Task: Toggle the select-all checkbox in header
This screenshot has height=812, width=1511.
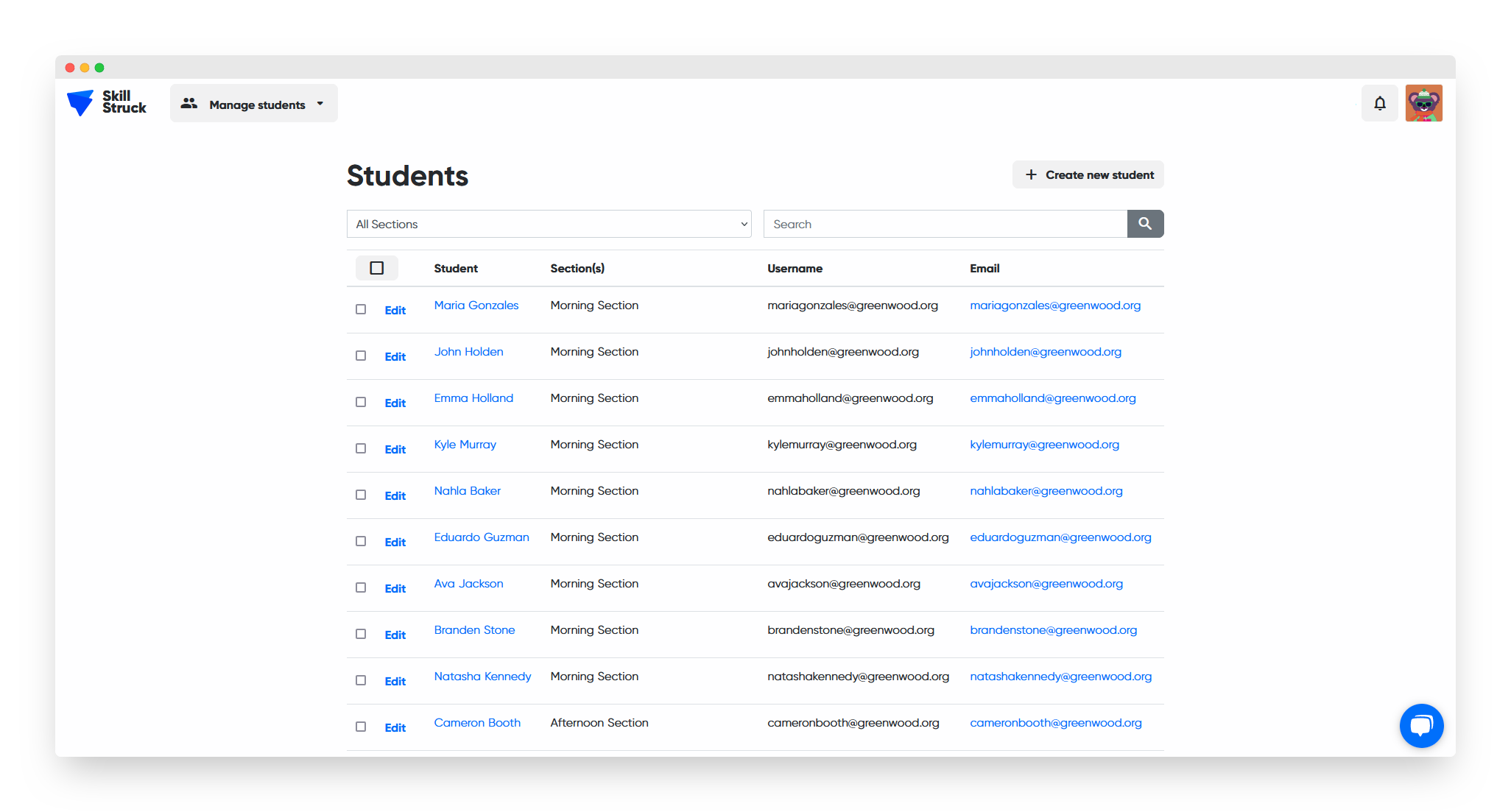Action: [376, 268]
